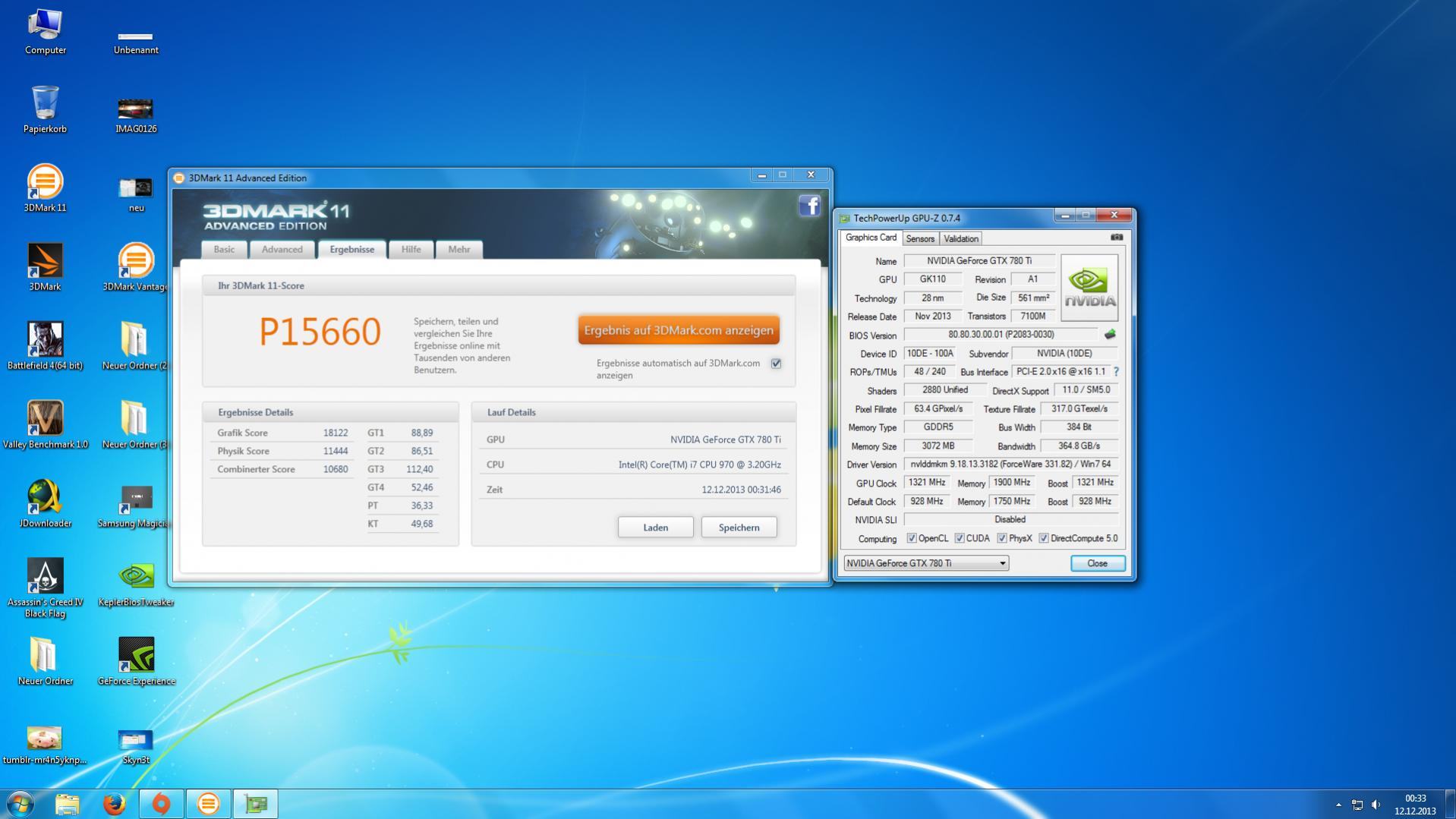The width and height of the screenshot is (1456, 819).
Task: Open the Papierkorb recycle bin
Action: [x=45, y=109]
